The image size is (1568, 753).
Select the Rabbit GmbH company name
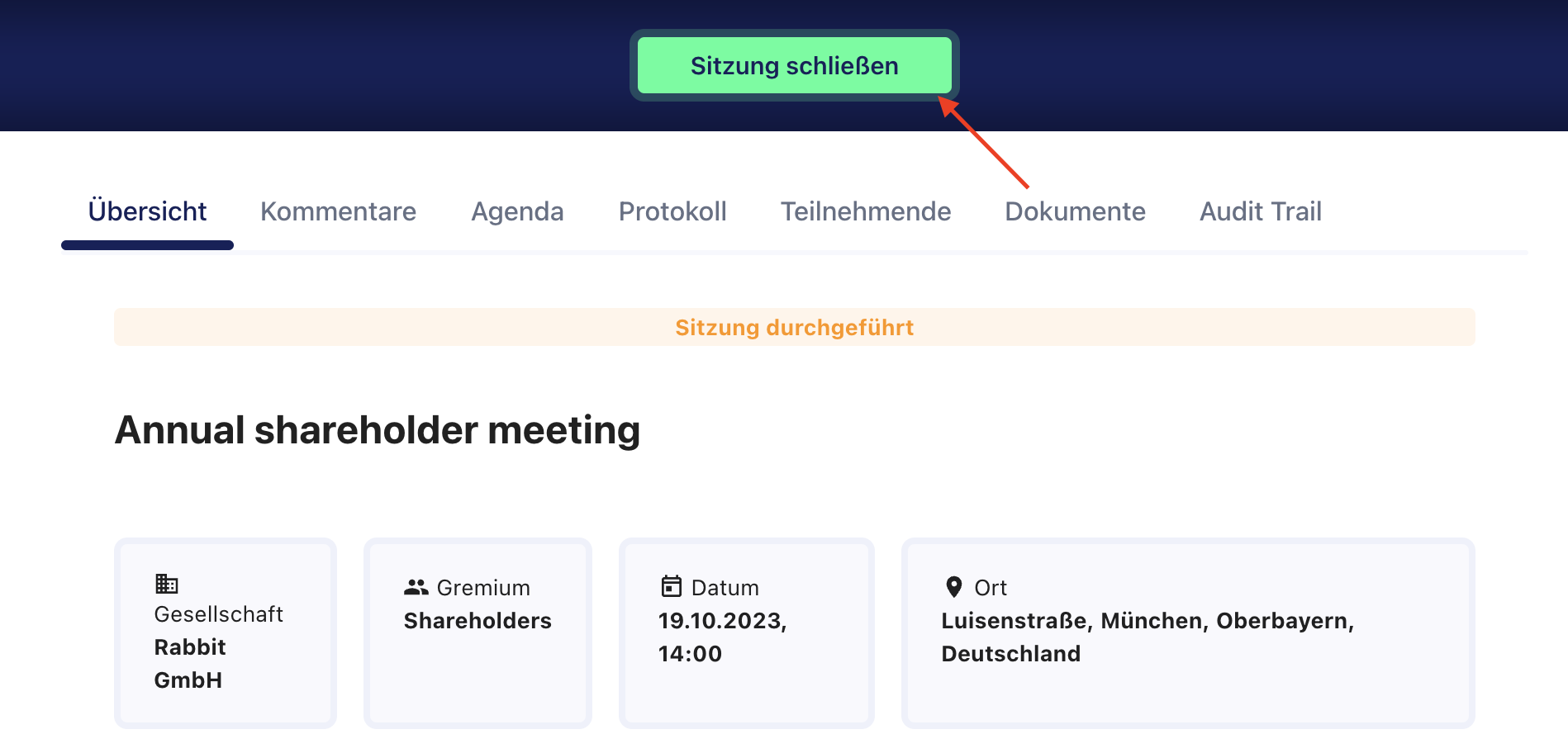pyautogui.click(x=190, y=663)
